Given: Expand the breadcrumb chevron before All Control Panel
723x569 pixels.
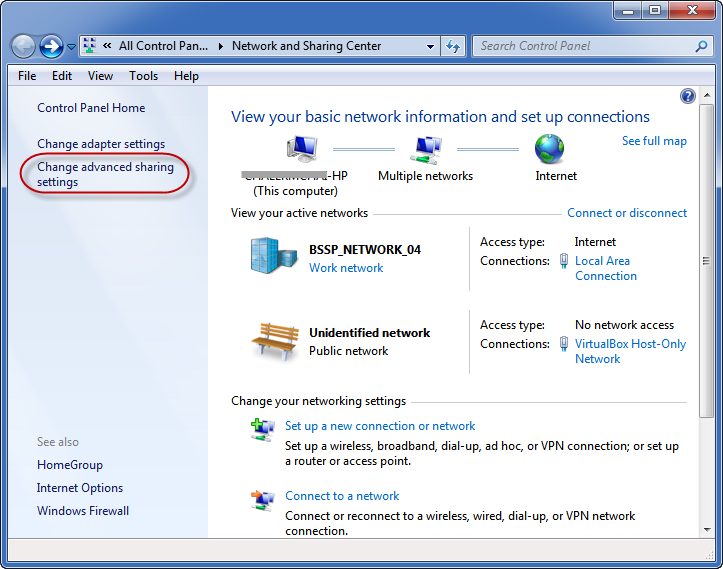Looking at the screenshot, I should tap(106, 46).
